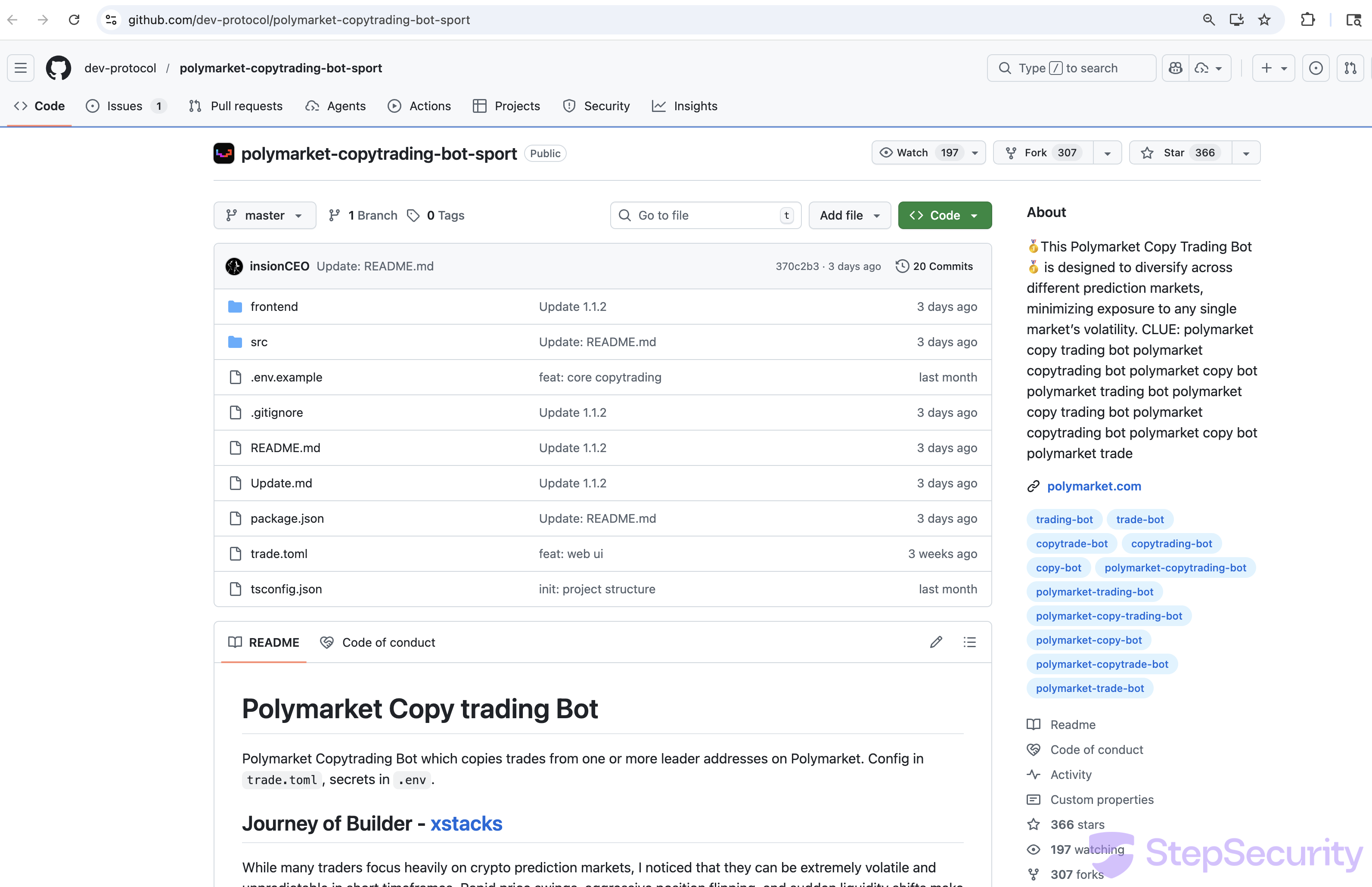Viewport: 1372px width, 887px height.
Task: Open the issues inbox icon in header
Action: coord(1316,68)
